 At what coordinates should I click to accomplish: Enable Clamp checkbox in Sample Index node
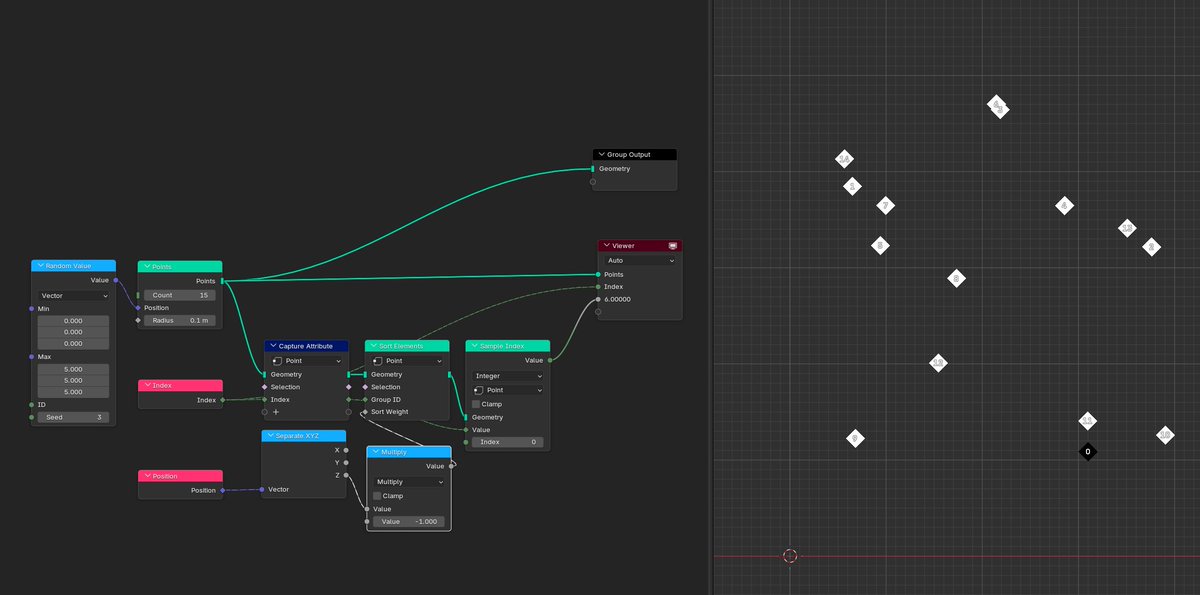click(x=476, y=404)
